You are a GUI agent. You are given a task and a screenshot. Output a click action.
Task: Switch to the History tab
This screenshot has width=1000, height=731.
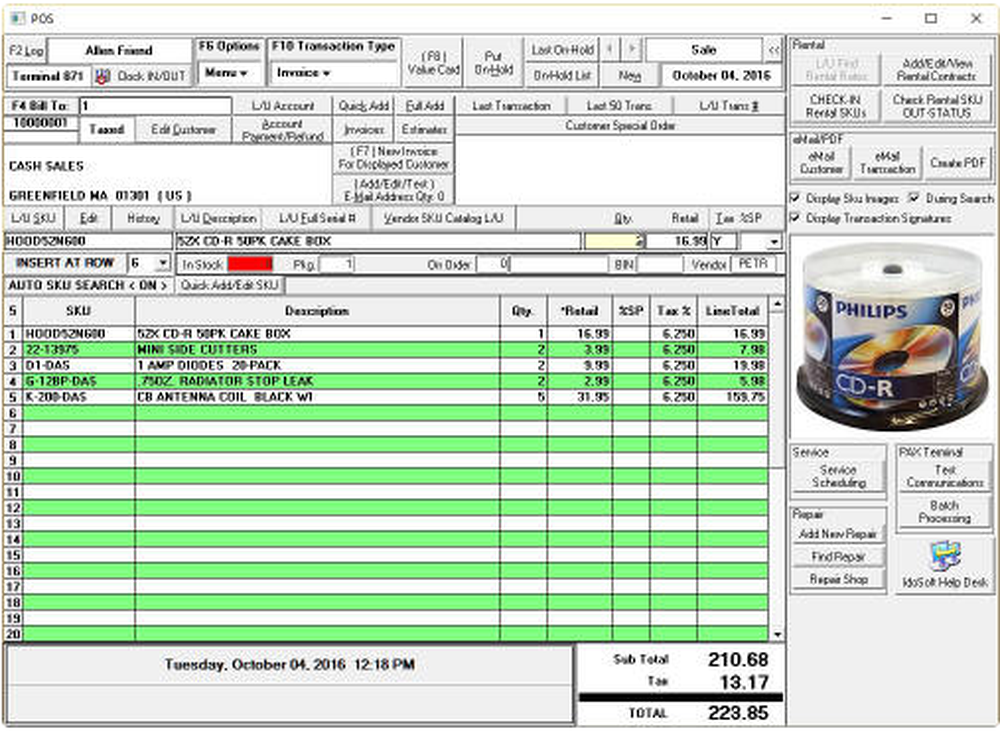[142, 218]
